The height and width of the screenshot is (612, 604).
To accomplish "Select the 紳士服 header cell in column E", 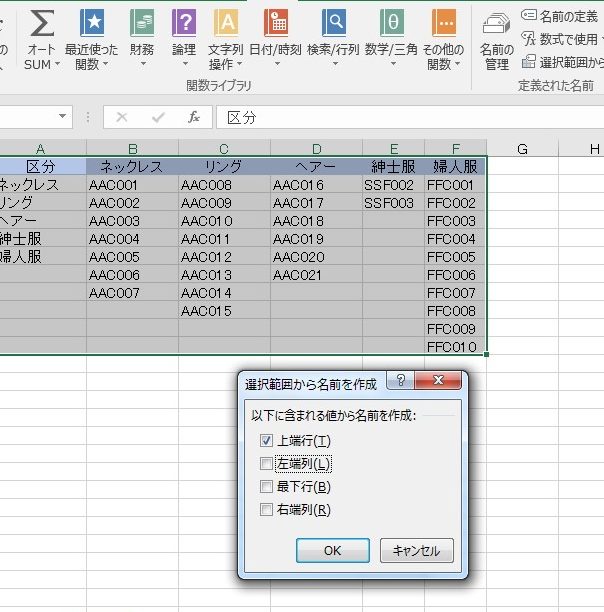I will pos(394,166).
